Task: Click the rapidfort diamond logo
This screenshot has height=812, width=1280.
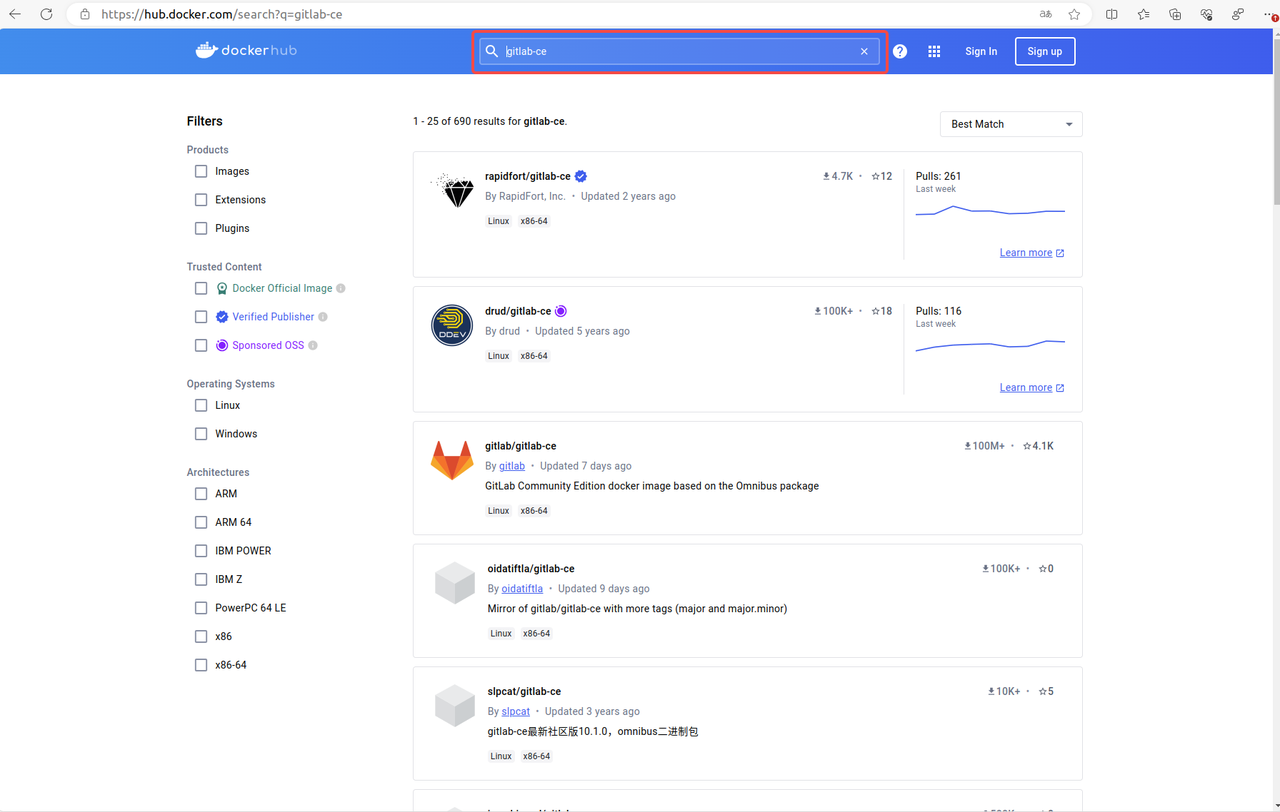Action: coord(453,189)
